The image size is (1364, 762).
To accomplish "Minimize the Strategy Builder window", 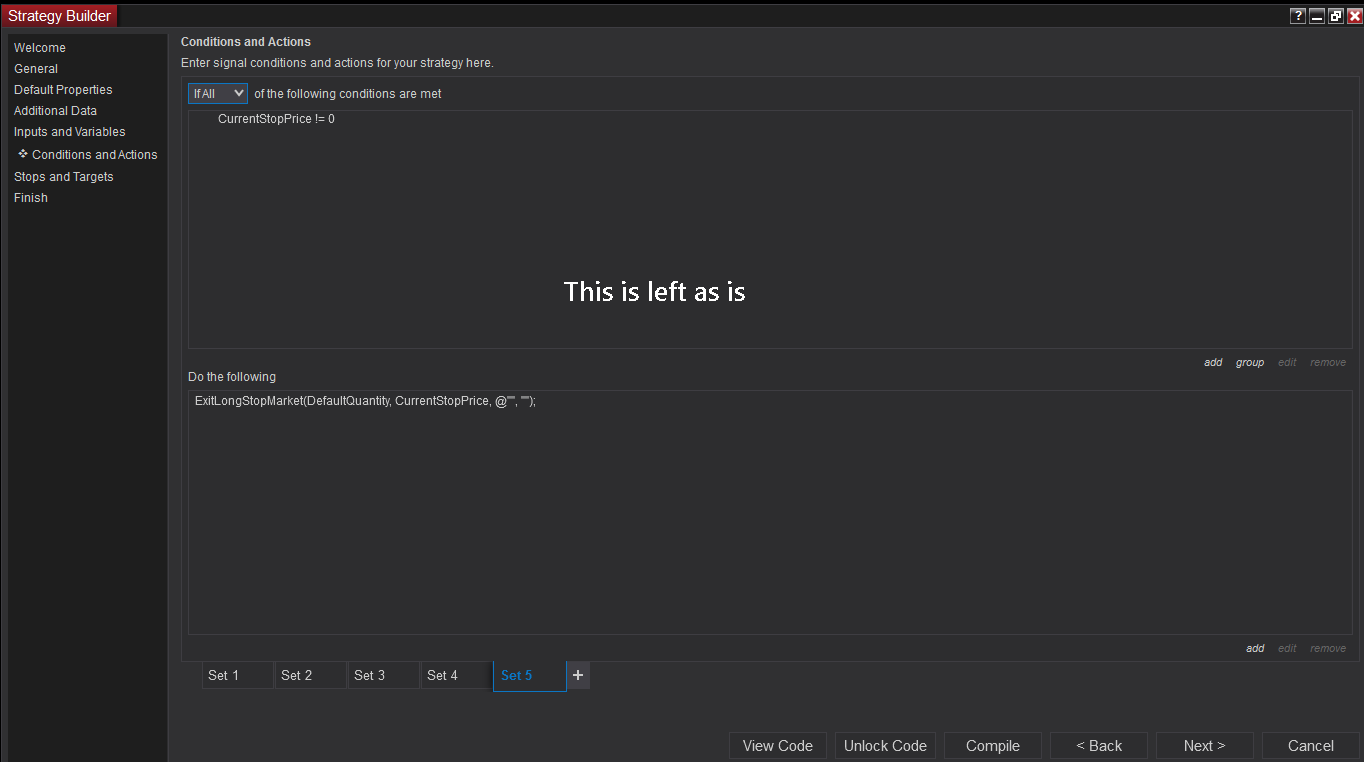I will (1317, 16).
